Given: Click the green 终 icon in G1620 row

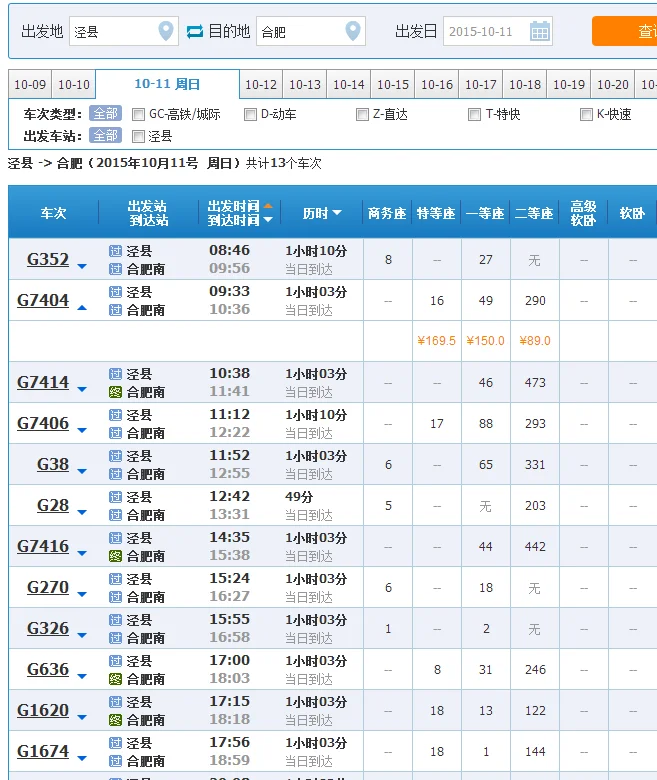Looking at the screenshot, I should point(115,720).
